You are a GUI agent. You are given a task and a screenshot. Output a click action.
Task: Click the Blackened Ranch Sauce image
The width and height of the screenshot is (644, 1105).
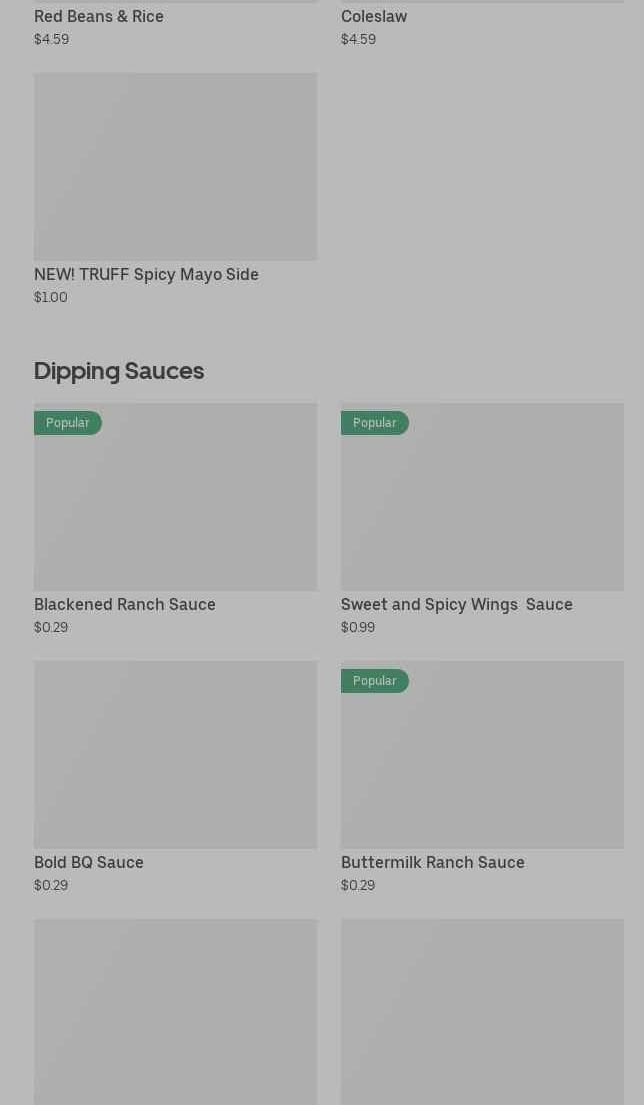point(175,506)
